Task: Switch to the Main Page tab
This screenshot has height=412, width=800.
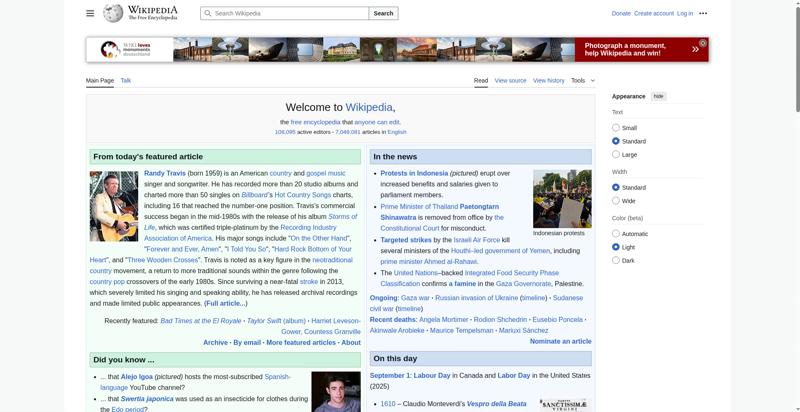Action: tap(99, 81)
